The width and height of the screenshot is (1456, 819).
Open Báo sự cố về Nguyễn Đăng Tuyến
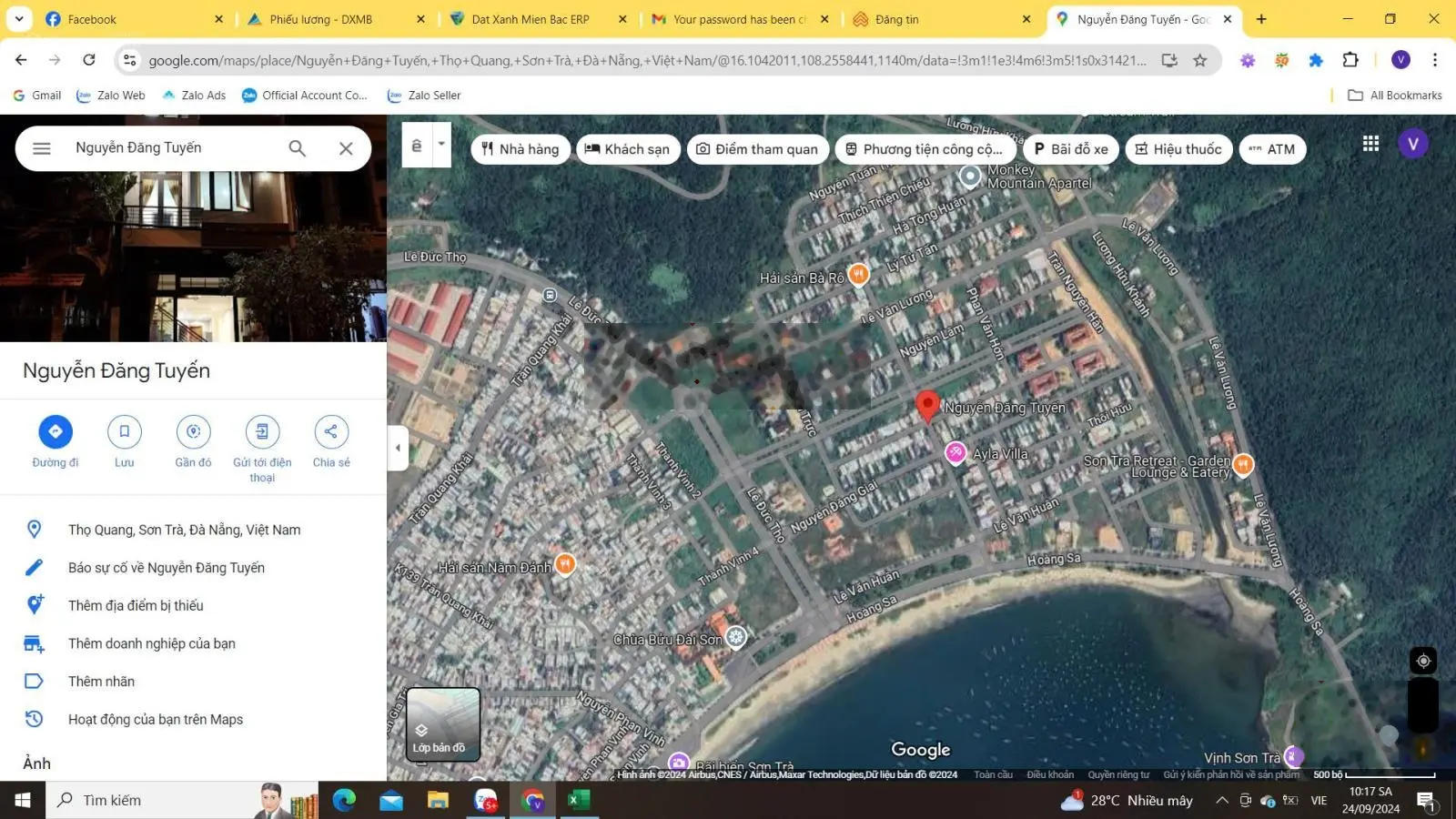(193, 568)
